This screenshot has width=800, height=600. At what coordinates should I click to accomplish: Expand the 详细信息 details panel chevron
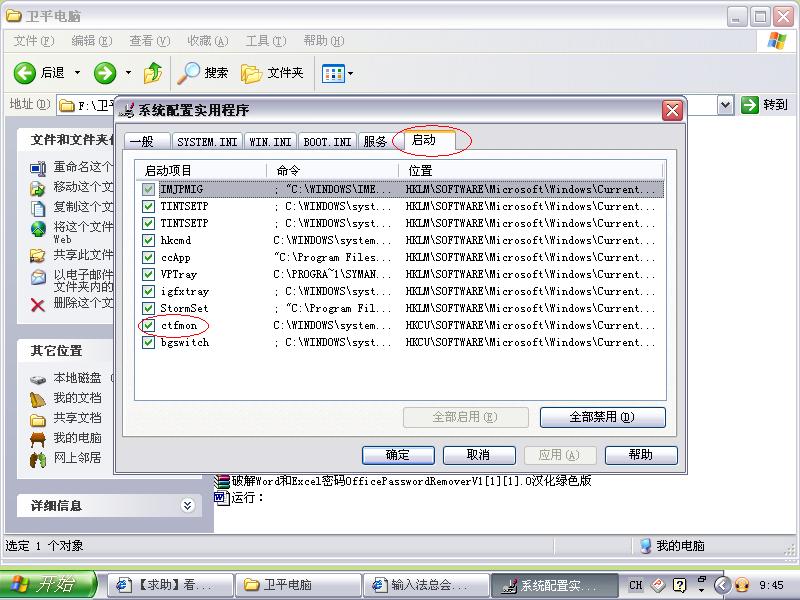[188, 506]
